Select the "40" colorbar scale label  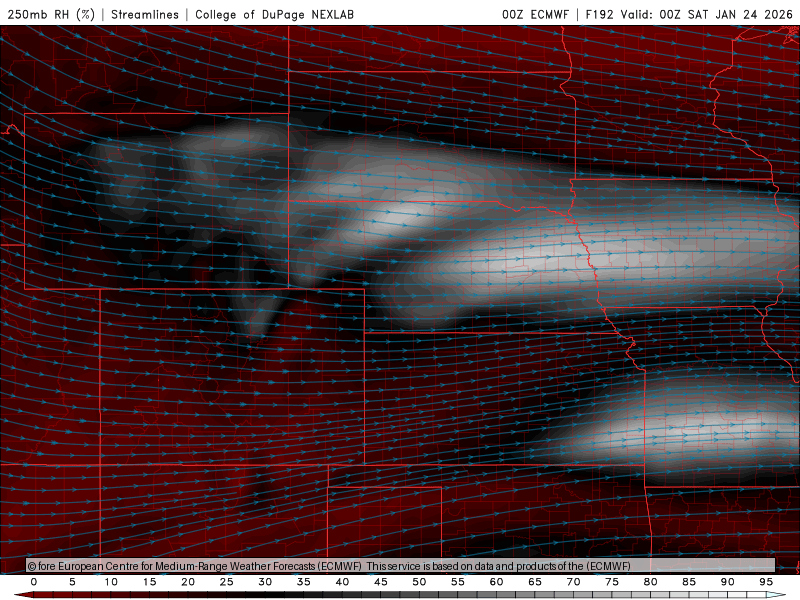[342, 582]
